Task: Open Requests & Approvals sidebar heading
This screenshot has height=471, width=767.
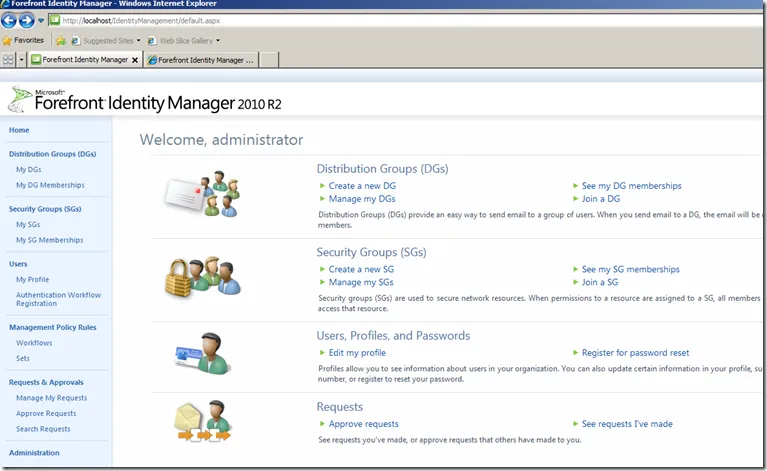Action: (x=46, y=382)
